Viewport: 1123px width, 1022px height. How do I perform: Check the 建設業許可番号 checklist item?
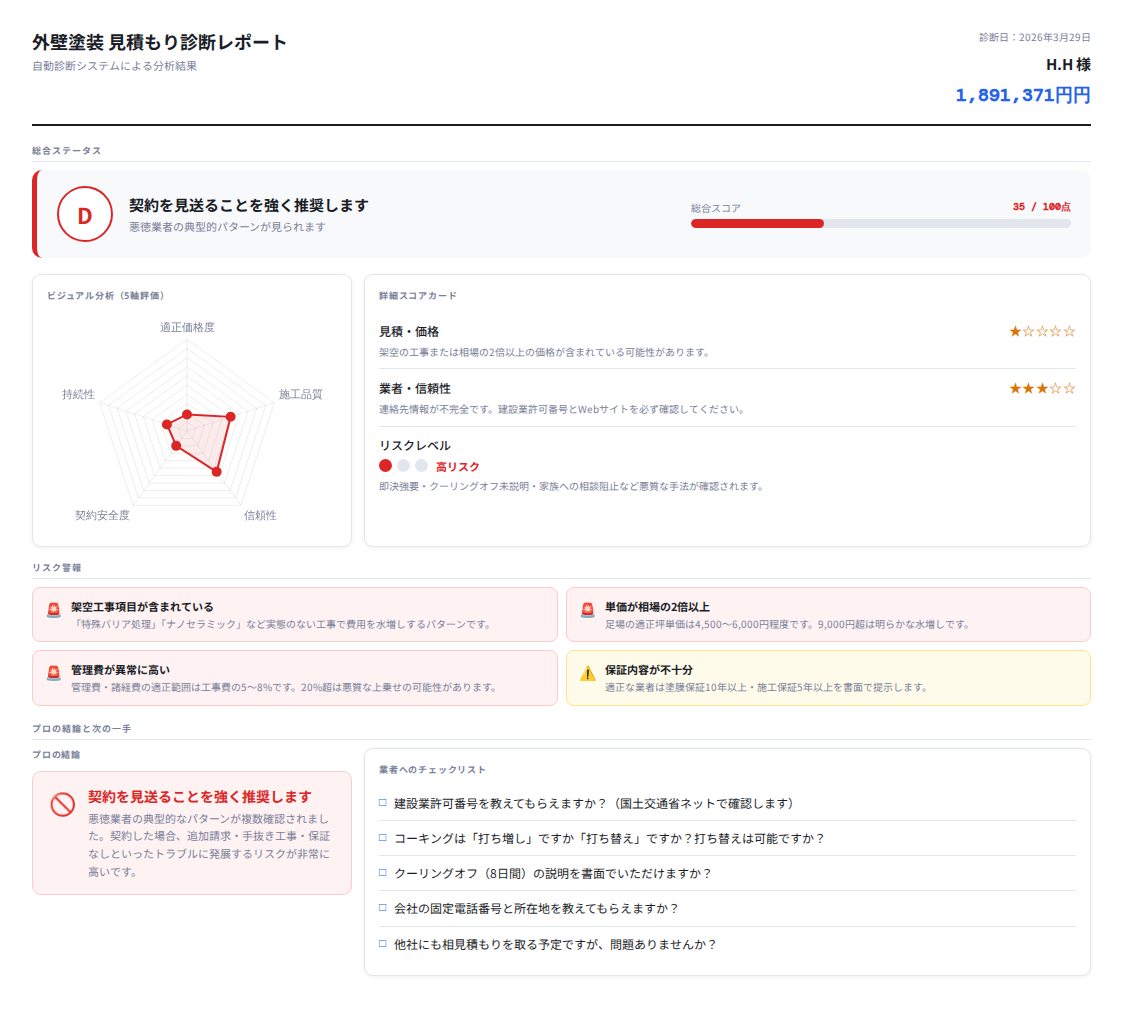point(382,801)
